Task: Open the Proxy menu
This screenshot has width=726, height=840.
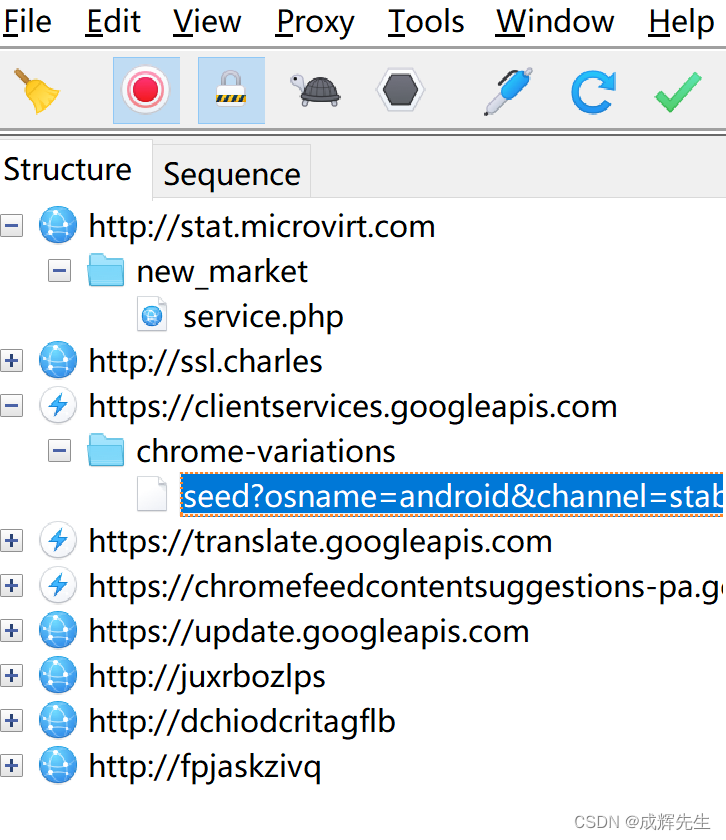Action: (315, 23)
